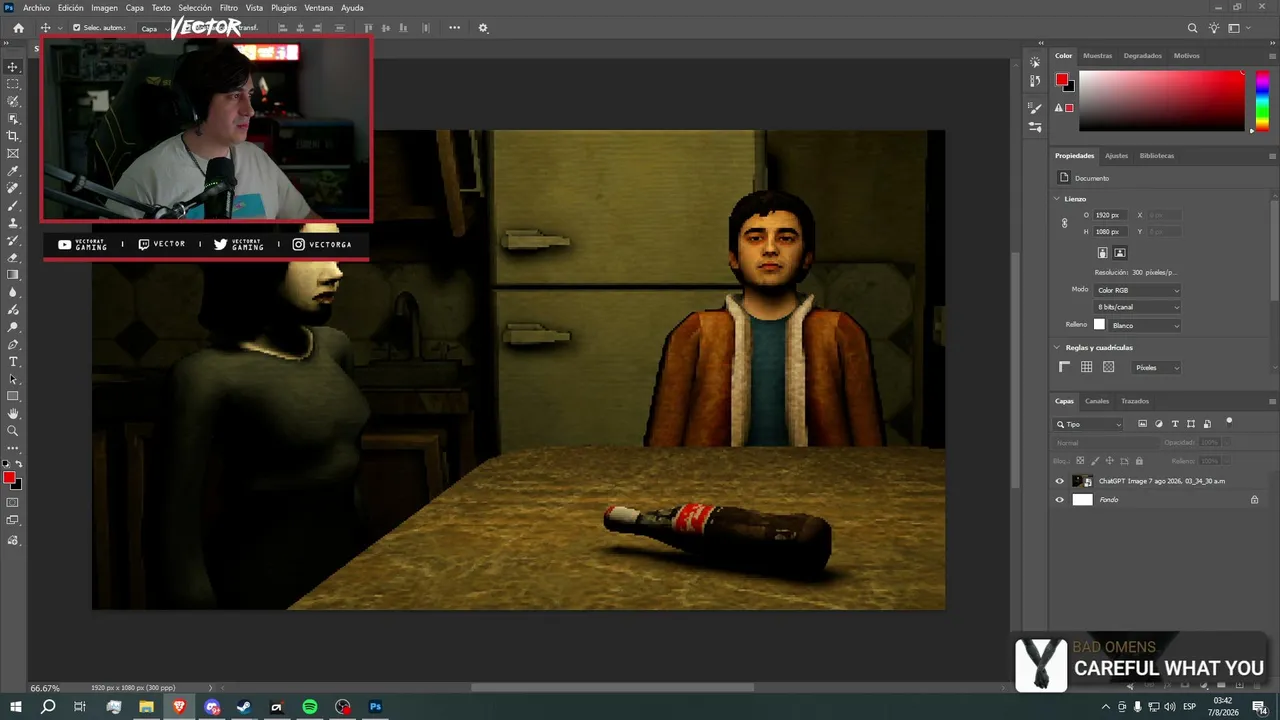Screen dimensions: 1280x720
Task: Filter layers by type layer icon
Action: click(1175, 424)
